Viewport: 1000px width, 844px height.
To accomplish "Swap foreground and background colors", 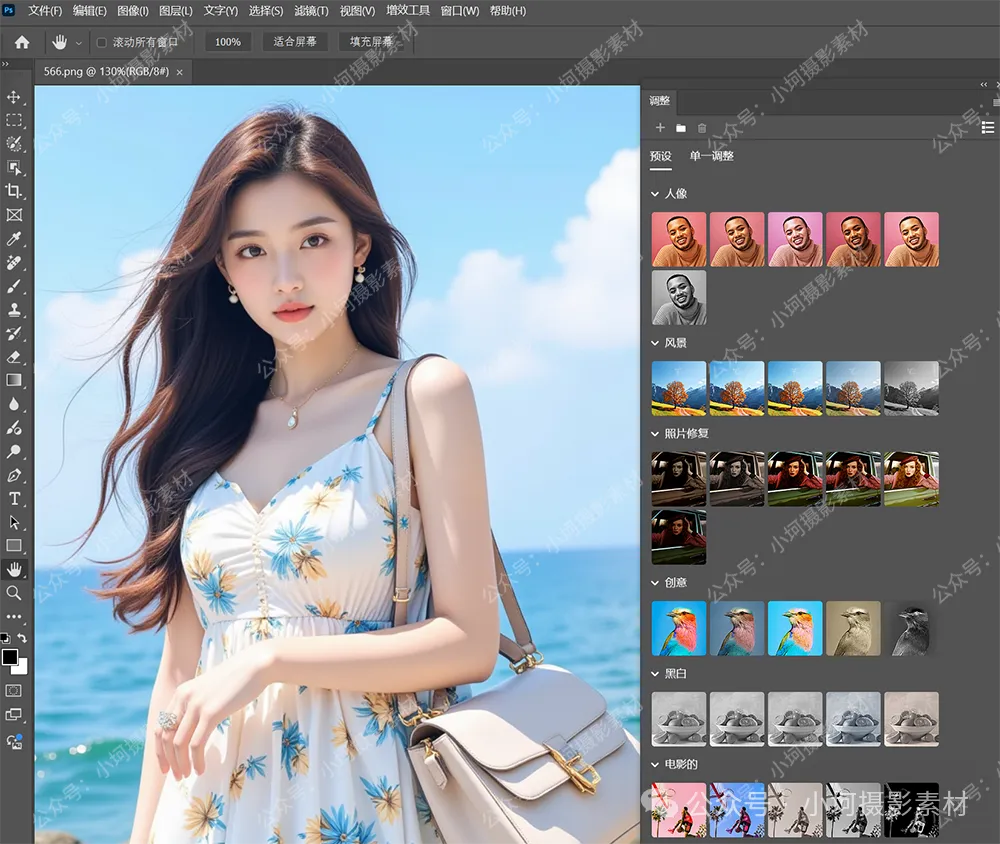I will 22,638.
